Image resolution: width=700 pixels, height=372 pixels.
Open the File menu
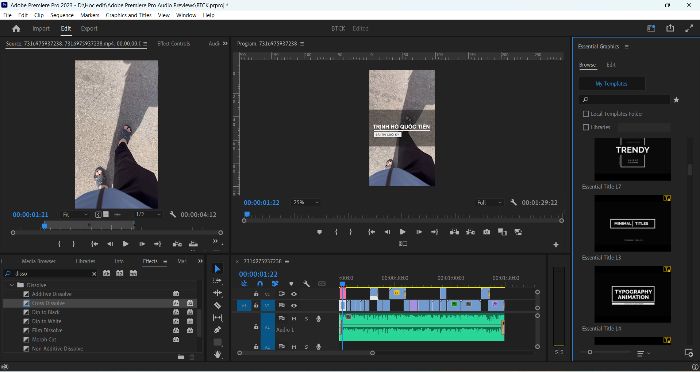tap(8, 15)
